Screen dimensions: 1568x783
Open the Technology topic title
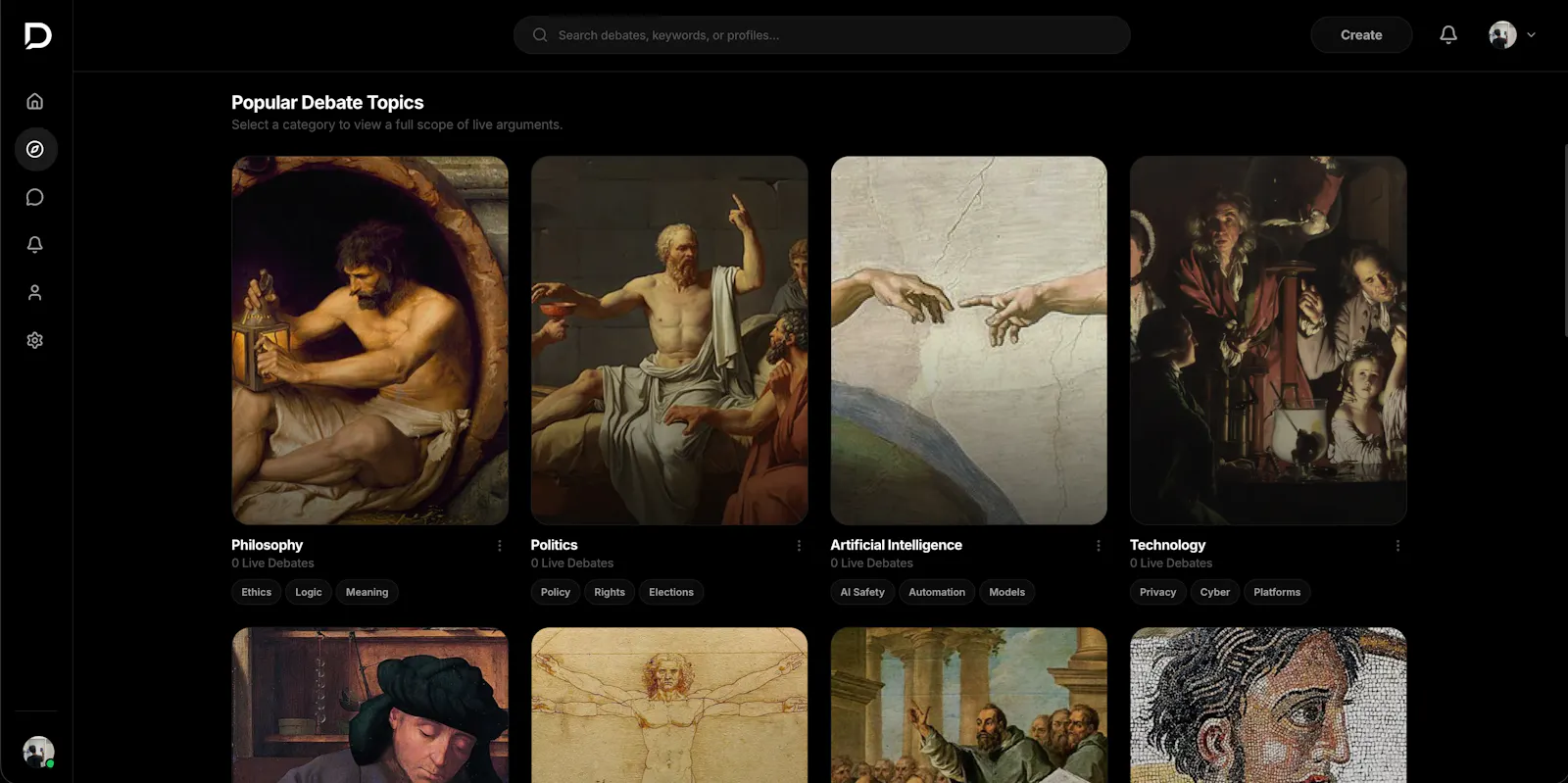(1168, 545)
